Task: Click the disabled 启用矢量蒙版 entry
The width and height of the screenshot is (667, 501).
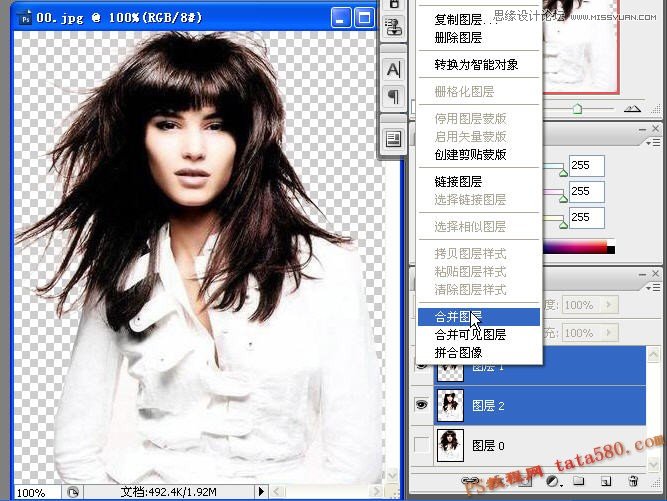Action: tap(470, 137)
